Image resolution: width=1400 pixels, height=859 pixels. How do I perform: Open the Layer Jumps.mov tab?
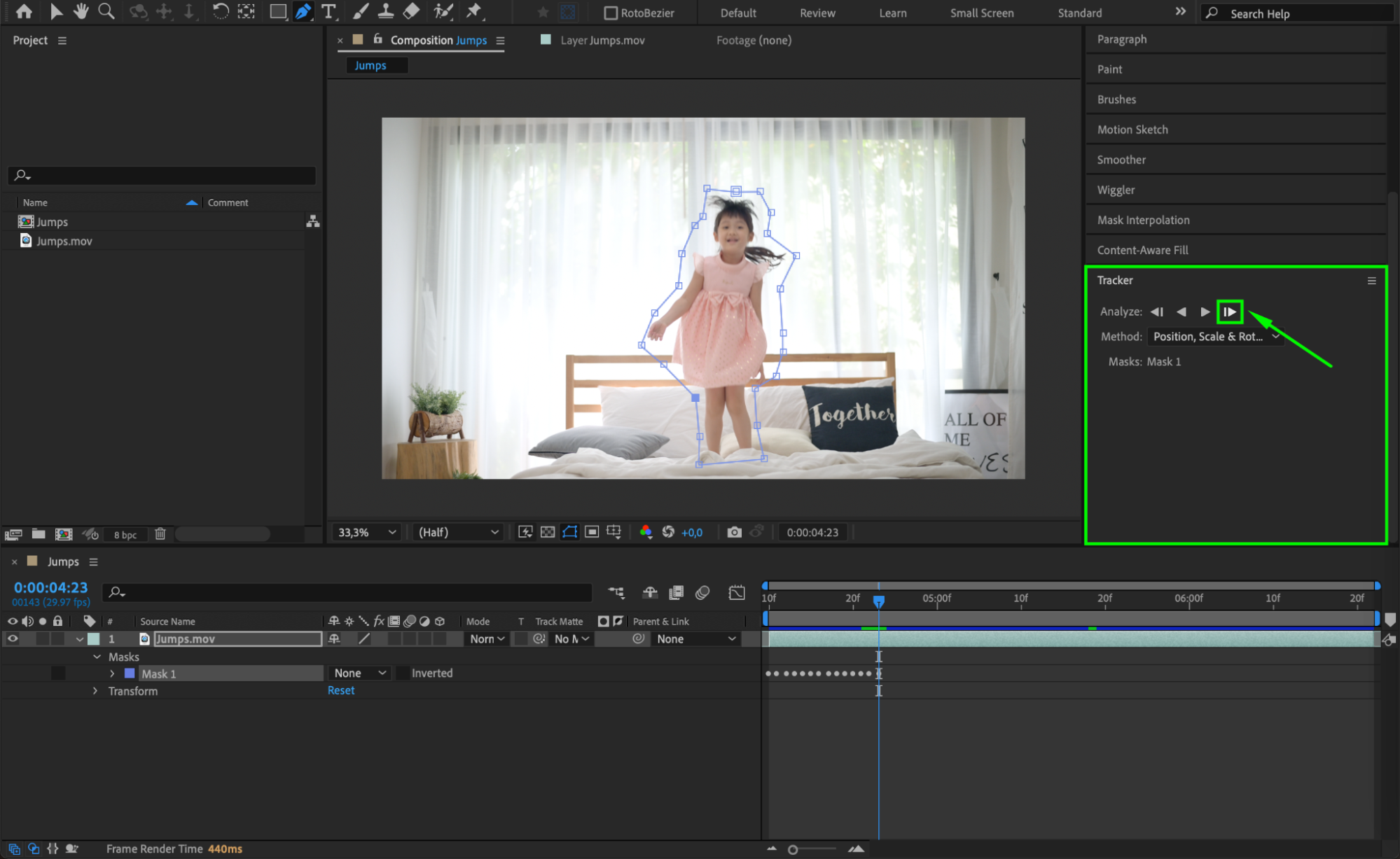pyautogui.click(x=602, y=41)
